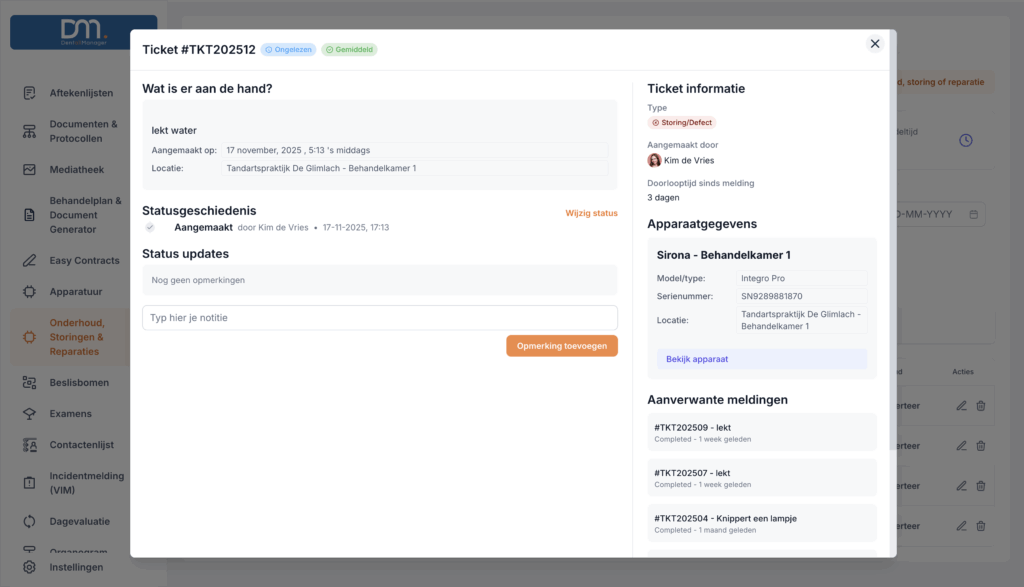Open Mediatheek via its image icon
Viewport: 1024px width, 587px height.
coord(30,169)
